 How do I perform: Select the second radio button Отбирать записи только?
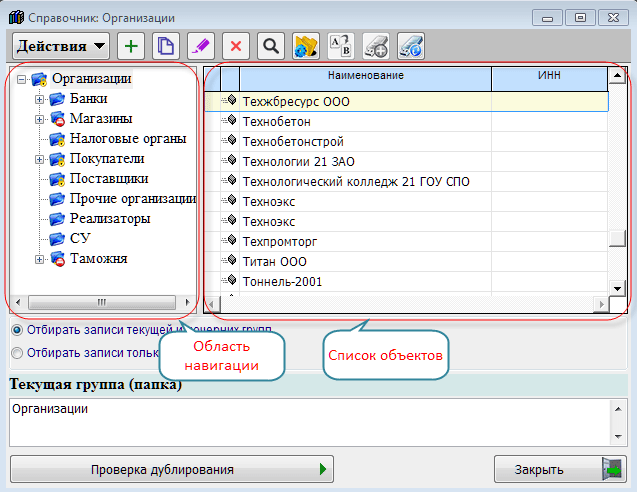[17, 353]
